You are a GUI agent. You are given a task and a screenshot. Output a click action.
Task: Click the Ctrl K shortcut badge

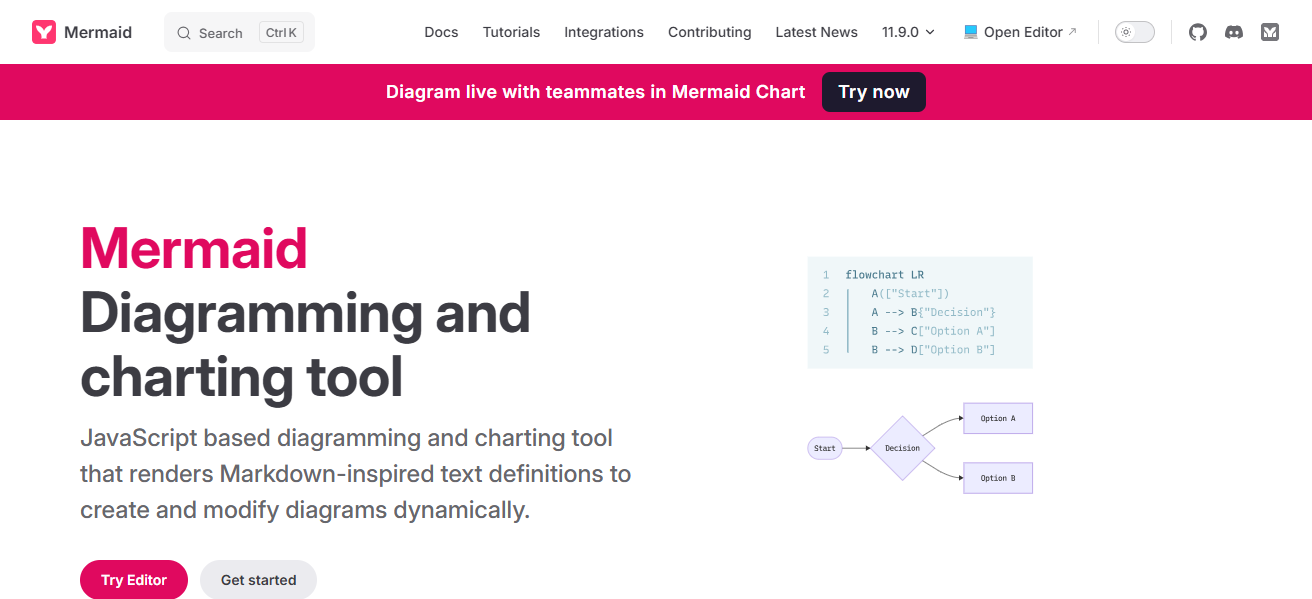point(281,33)
